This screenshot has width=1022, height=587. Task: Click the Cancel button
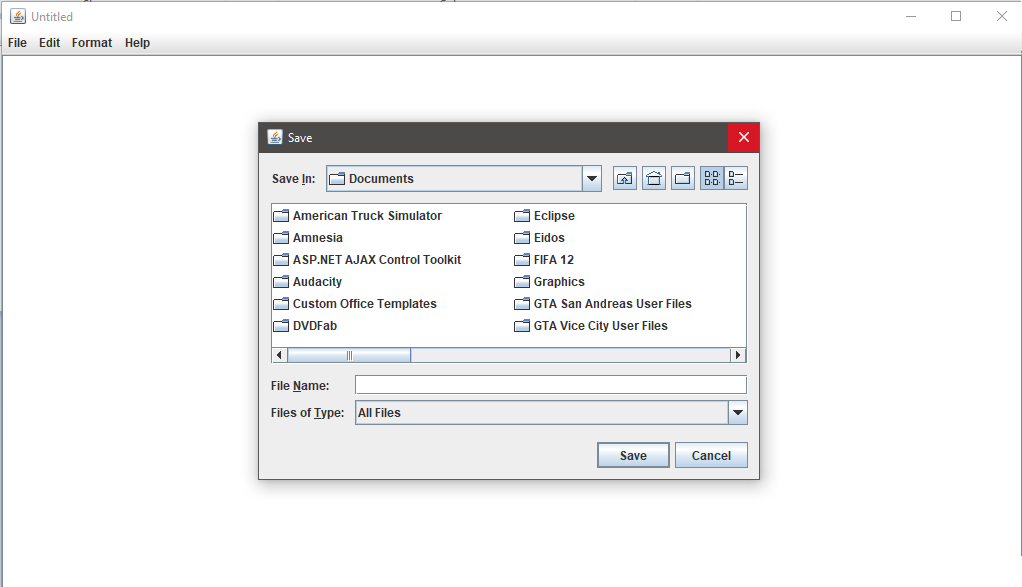[711, 455]
